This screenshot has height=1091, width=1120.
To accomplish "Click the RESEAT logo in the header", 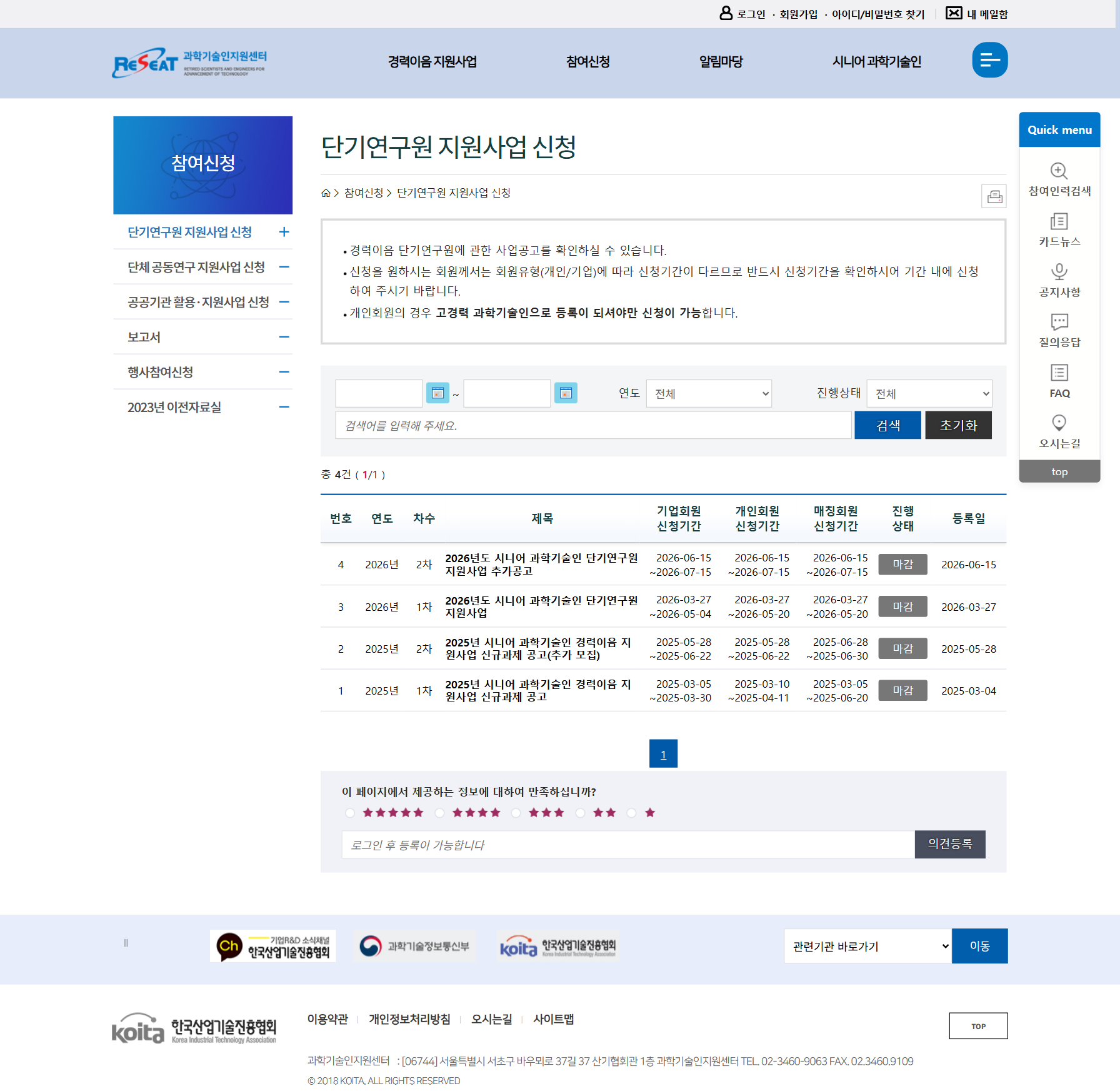I will [x=189, y=63].
